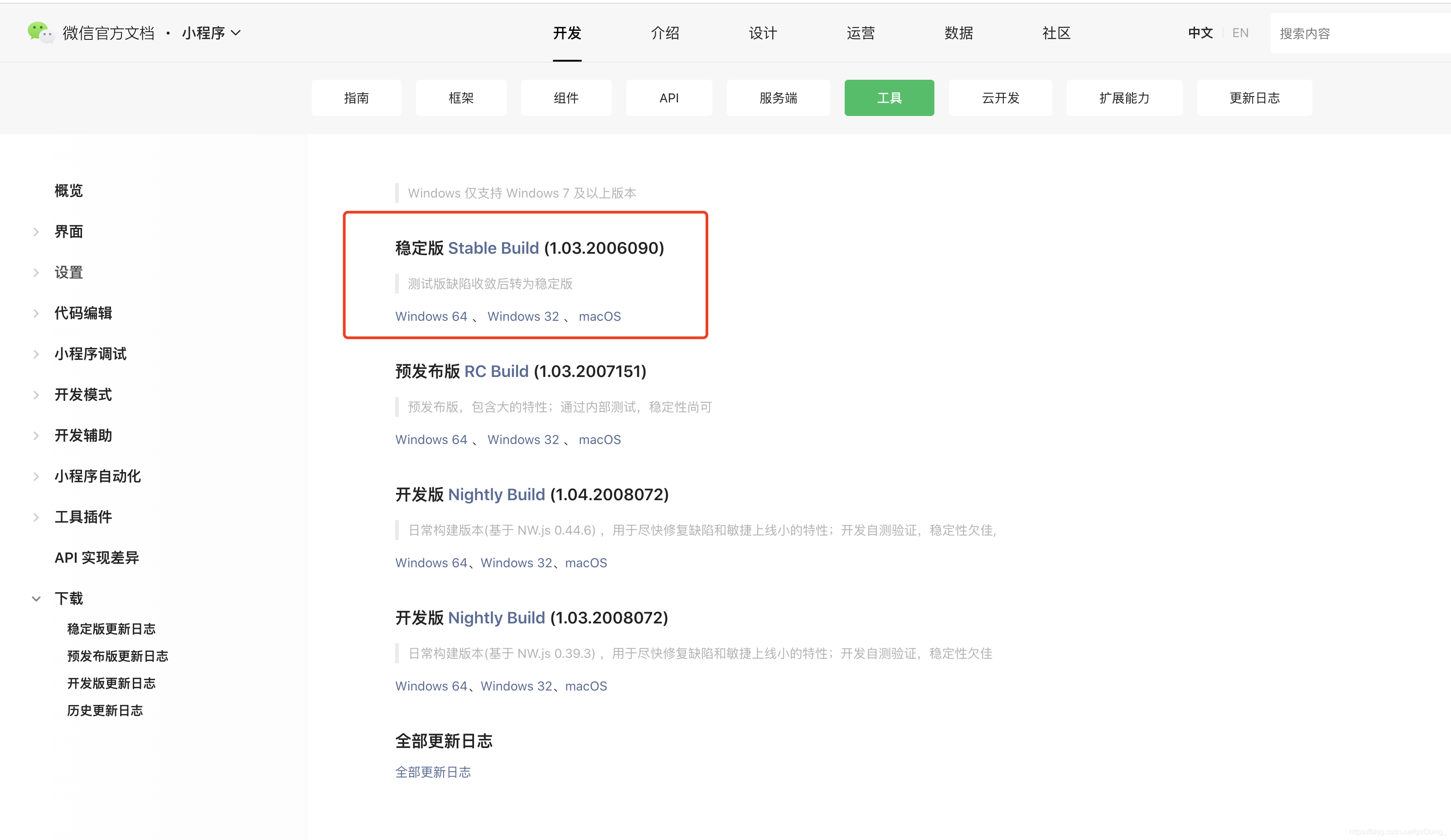Viewport: 1451px width, 840px height.
Task: Open 代码编辑 sidebar item
Action: (x=83, y=313)
